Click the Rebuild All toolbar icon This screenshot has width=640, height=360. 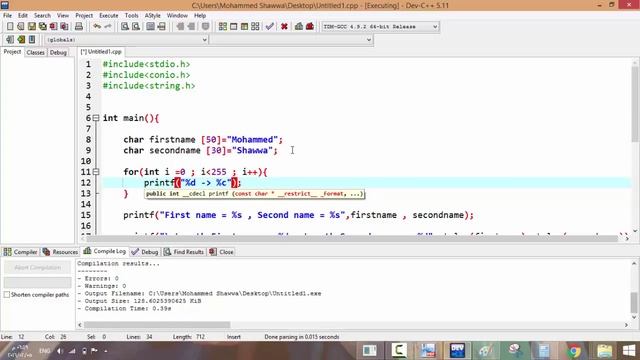(255, 27)
